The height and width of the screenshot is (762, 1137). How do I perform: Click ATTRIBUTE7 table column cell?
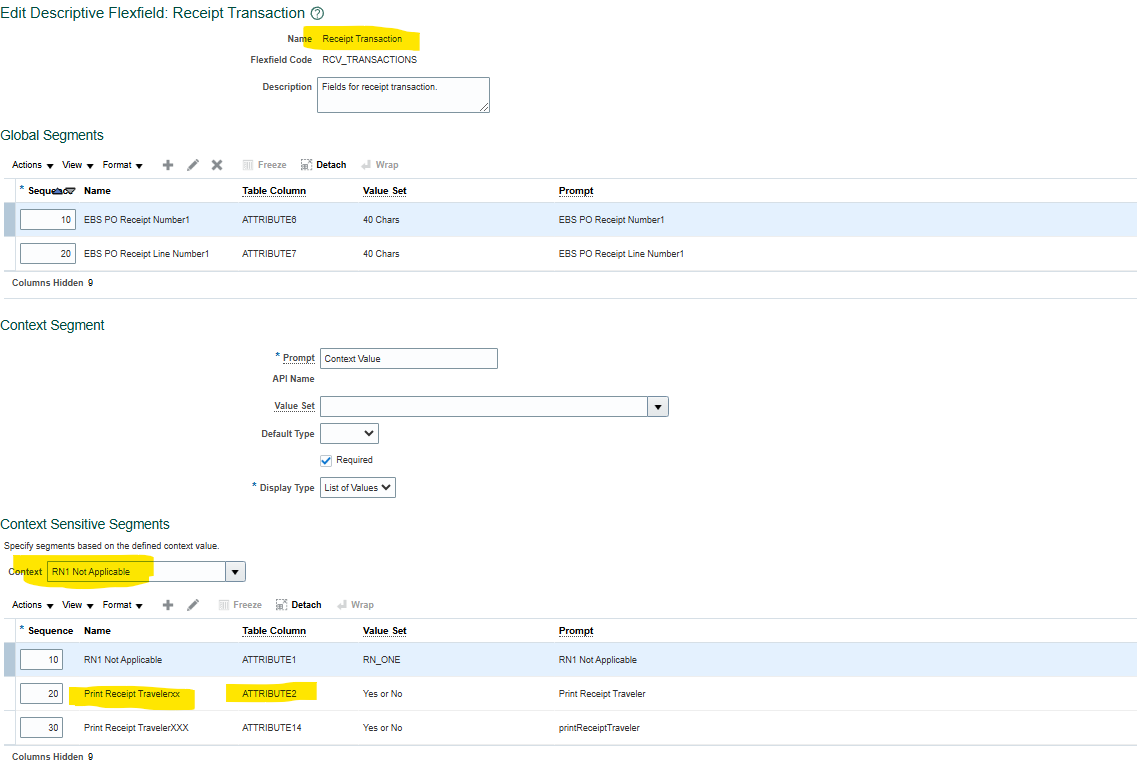tap(269, 254)
